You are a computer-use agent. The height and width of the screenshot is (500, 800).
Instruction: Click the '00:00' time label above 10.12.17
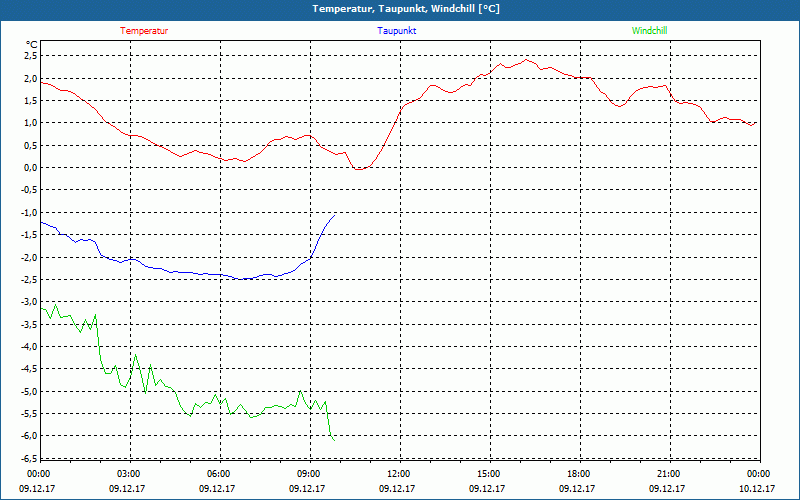click(759, 474)
